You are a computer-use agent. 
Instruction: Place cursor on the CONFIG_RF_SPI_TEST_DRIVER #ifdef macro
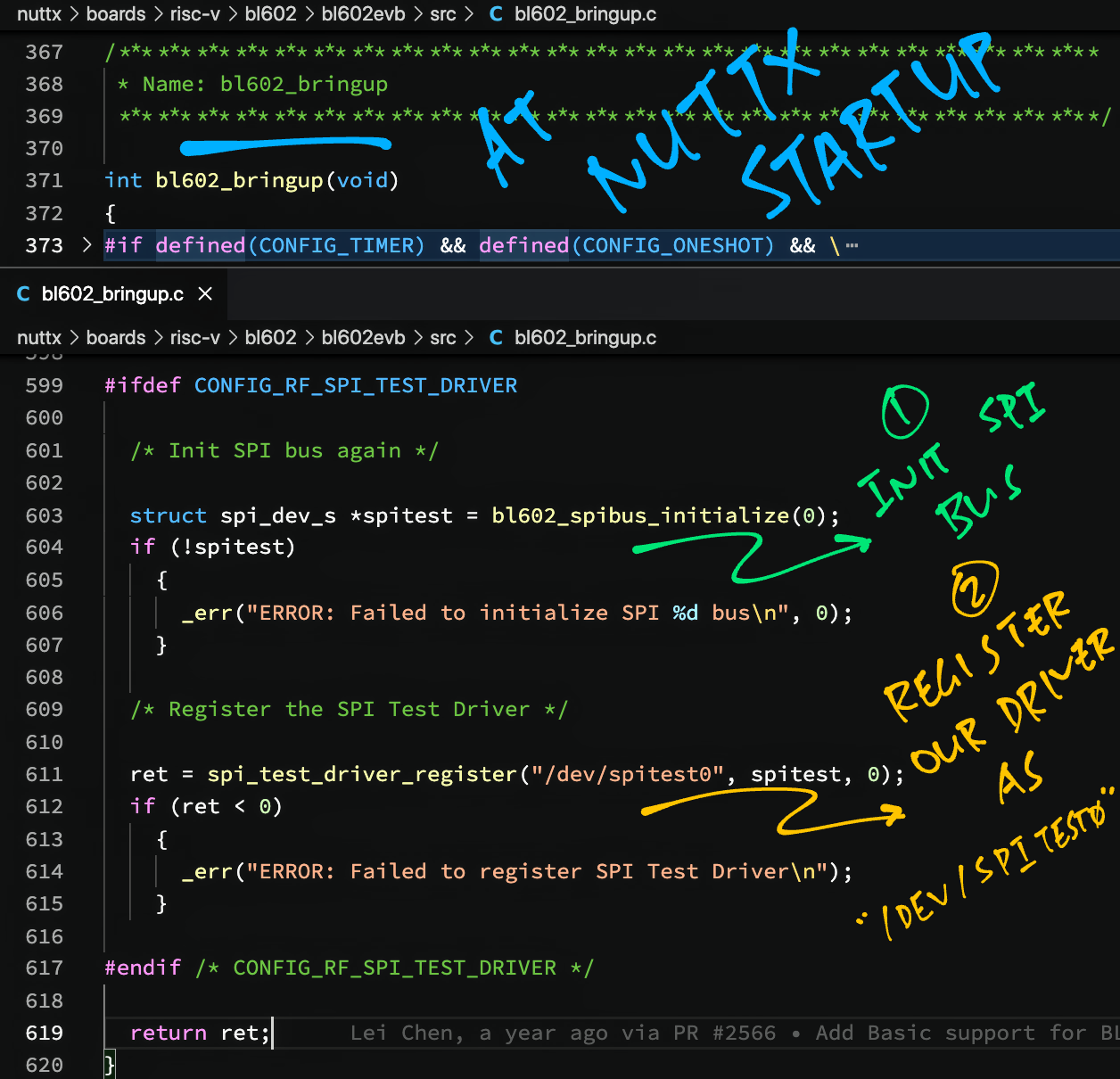click(x=355, y=385)
